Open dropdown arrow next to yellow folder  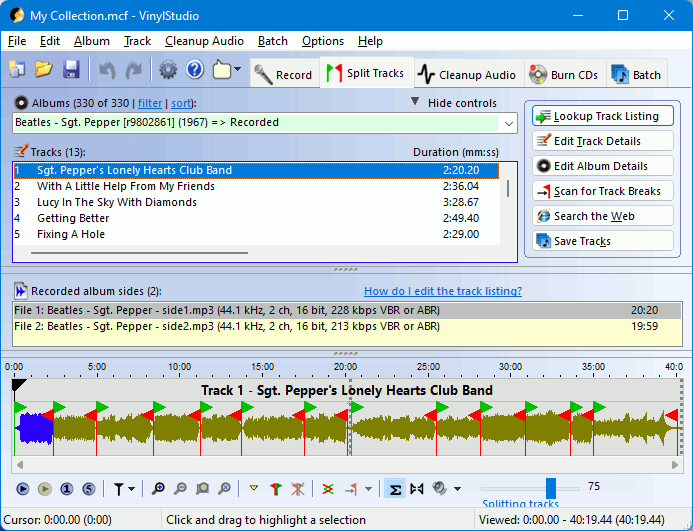(x=238, y=69)
